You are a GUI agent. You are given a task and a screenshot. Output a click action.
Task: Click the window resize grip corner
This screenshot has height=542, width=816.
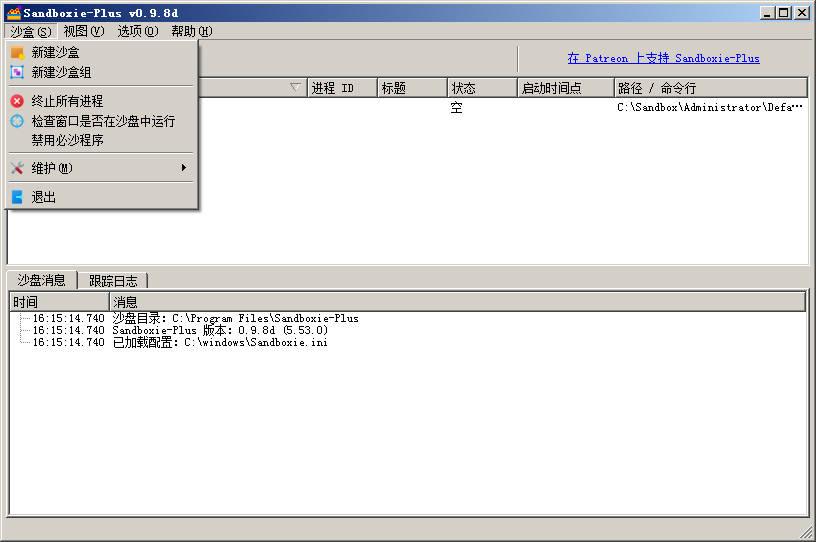[x=806, y=533]
